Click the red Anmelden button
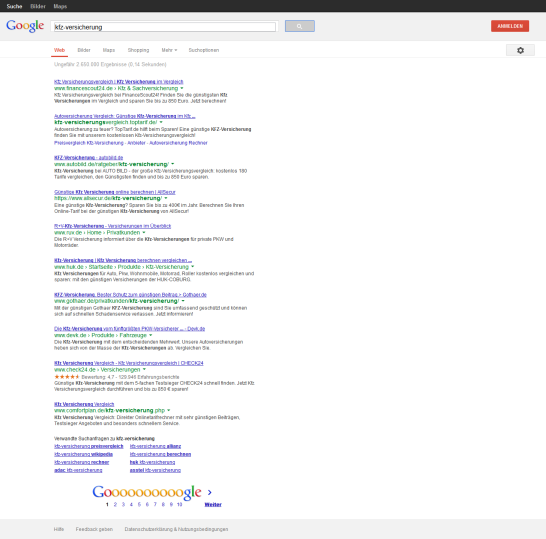Viewport: 546px width, 539px height. (x=510, y=26)
